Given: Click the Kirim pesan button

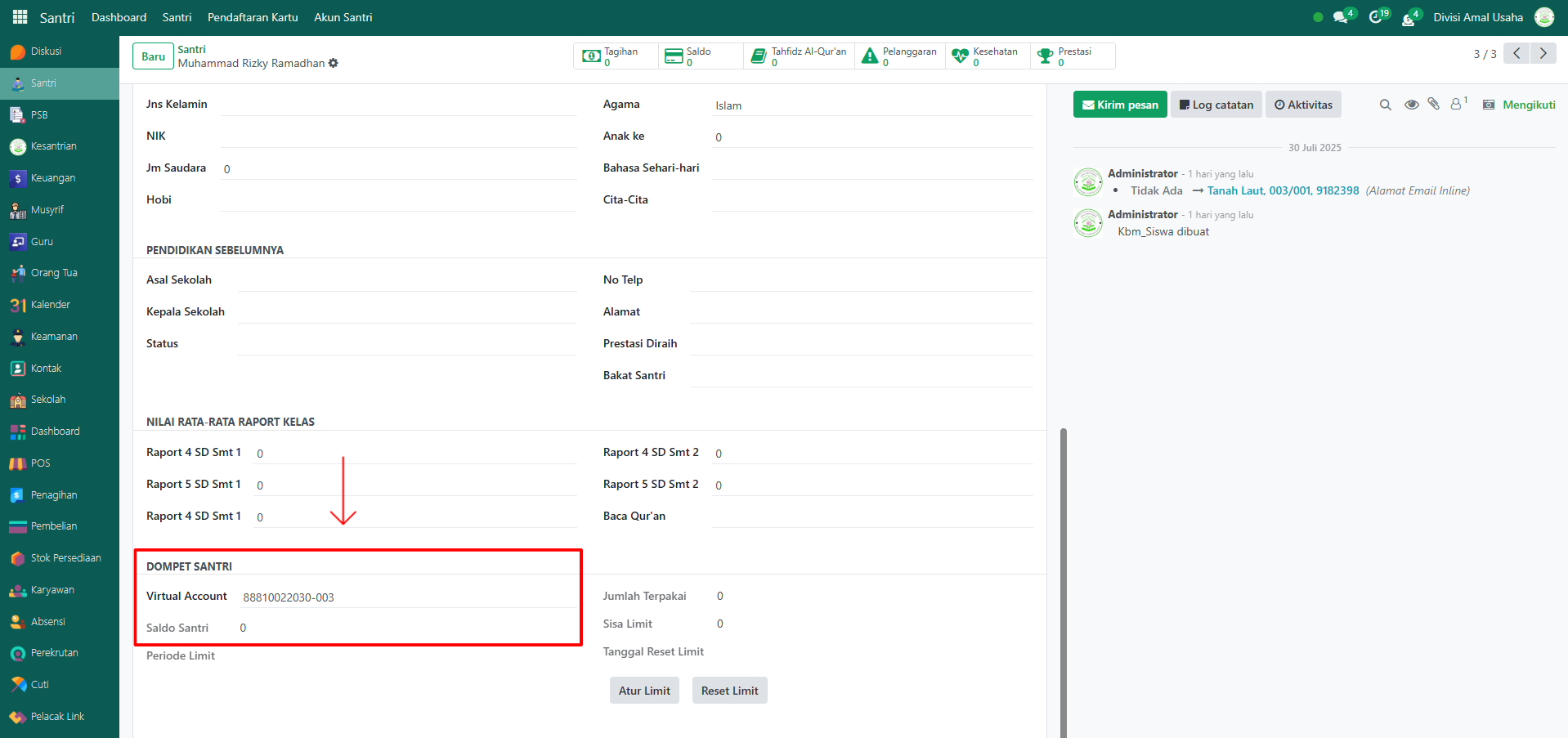Looking at the screenshot, I should click(1120, 105).
